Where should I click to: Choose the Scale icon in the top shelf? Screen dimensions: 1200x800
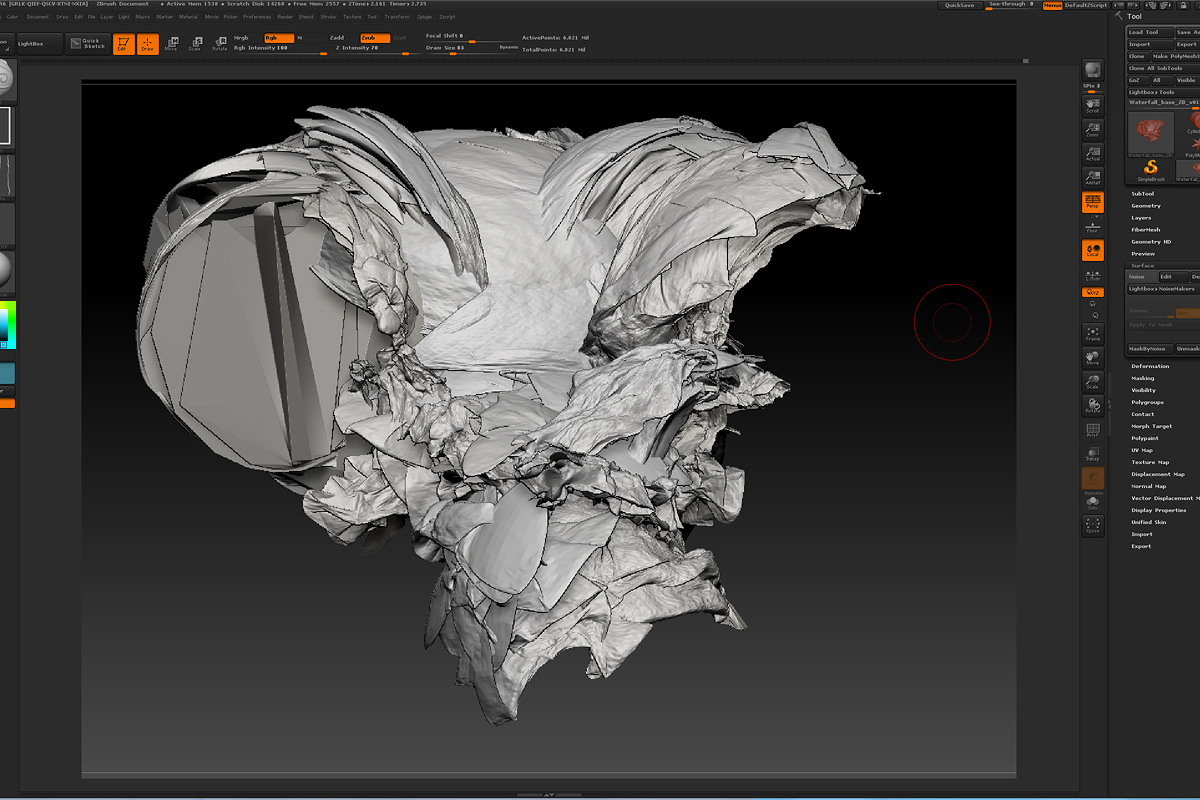(195, 44)
